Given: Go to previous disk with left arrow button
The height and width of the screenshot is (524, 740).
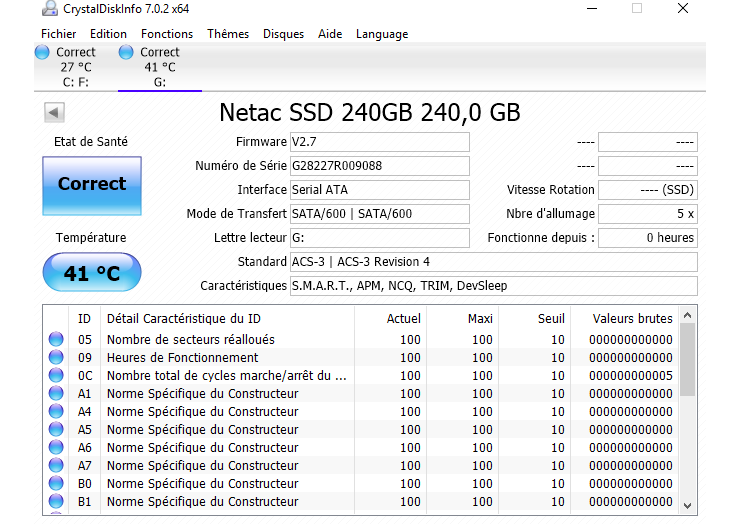Looking at the screenshot, I should [x=54, y=112].
